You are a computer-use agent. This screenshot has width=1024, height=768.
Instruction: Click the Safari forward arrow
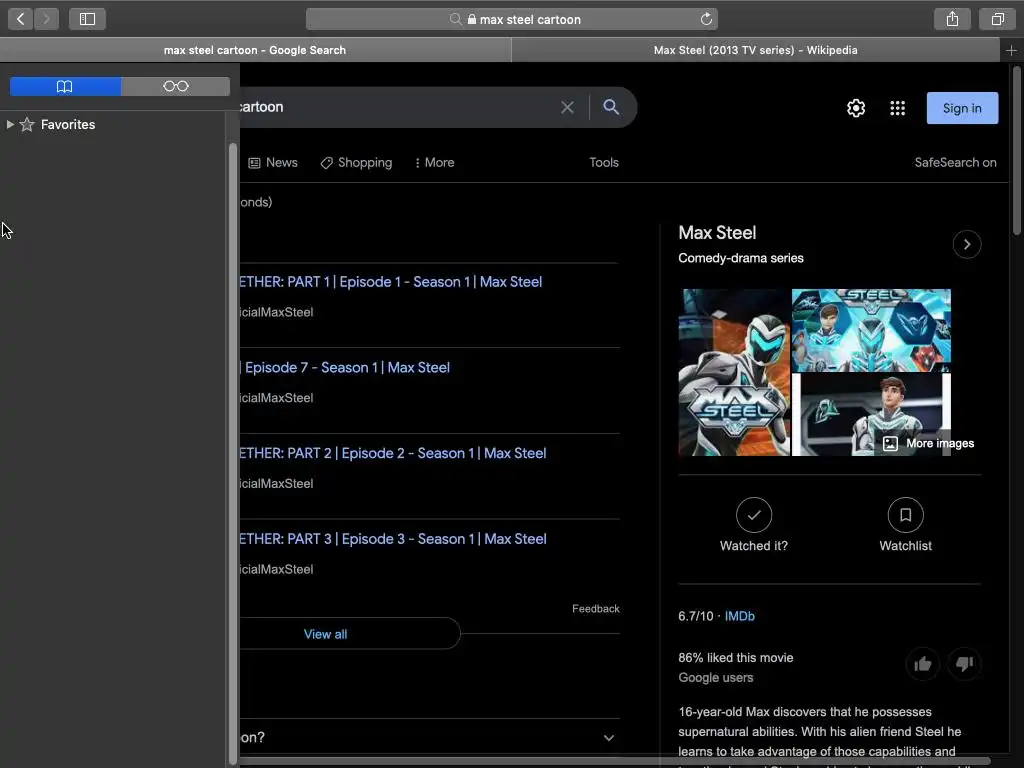[x=46, y=19]
